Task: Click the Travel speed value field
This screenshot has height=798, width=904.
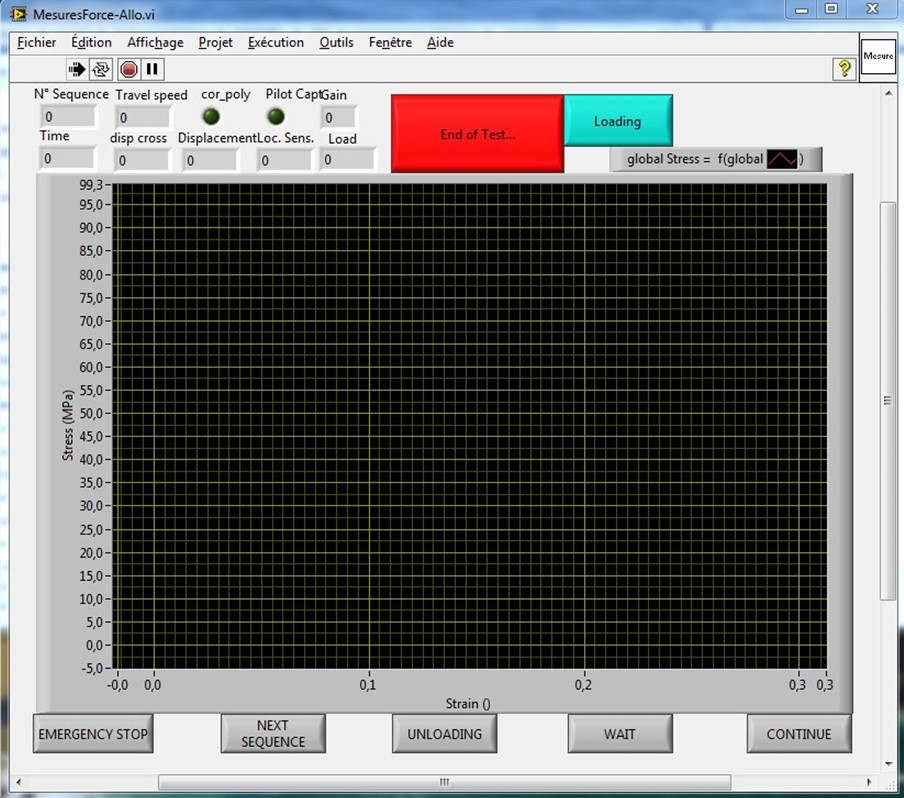Action: 142,118
